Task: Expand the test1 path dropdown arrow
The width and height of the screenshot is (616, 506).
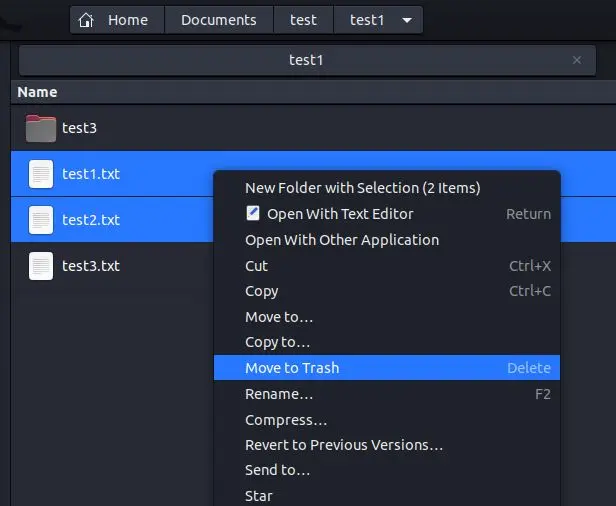Action: coord(406,20)
